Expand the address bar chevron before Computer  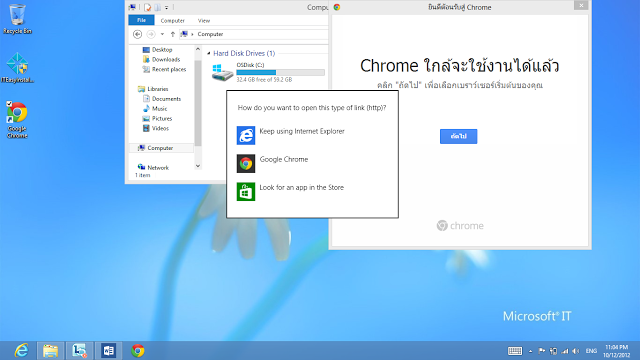point(192,34)
